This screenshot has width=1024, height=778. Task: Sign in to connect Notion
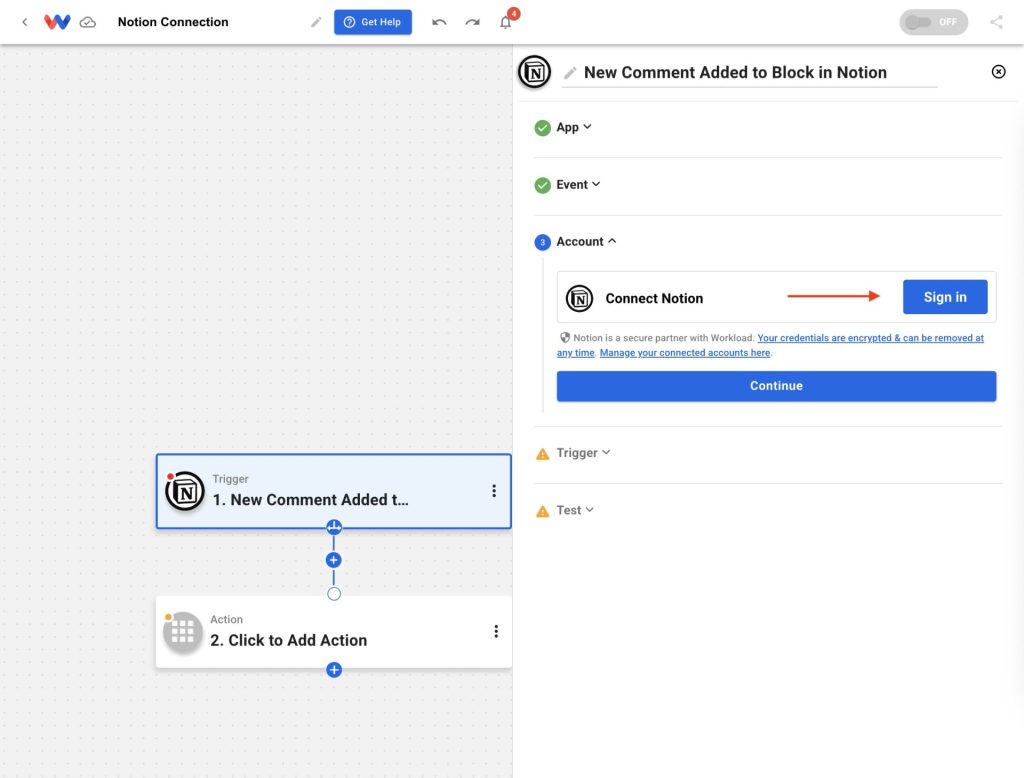coord(944,297)
